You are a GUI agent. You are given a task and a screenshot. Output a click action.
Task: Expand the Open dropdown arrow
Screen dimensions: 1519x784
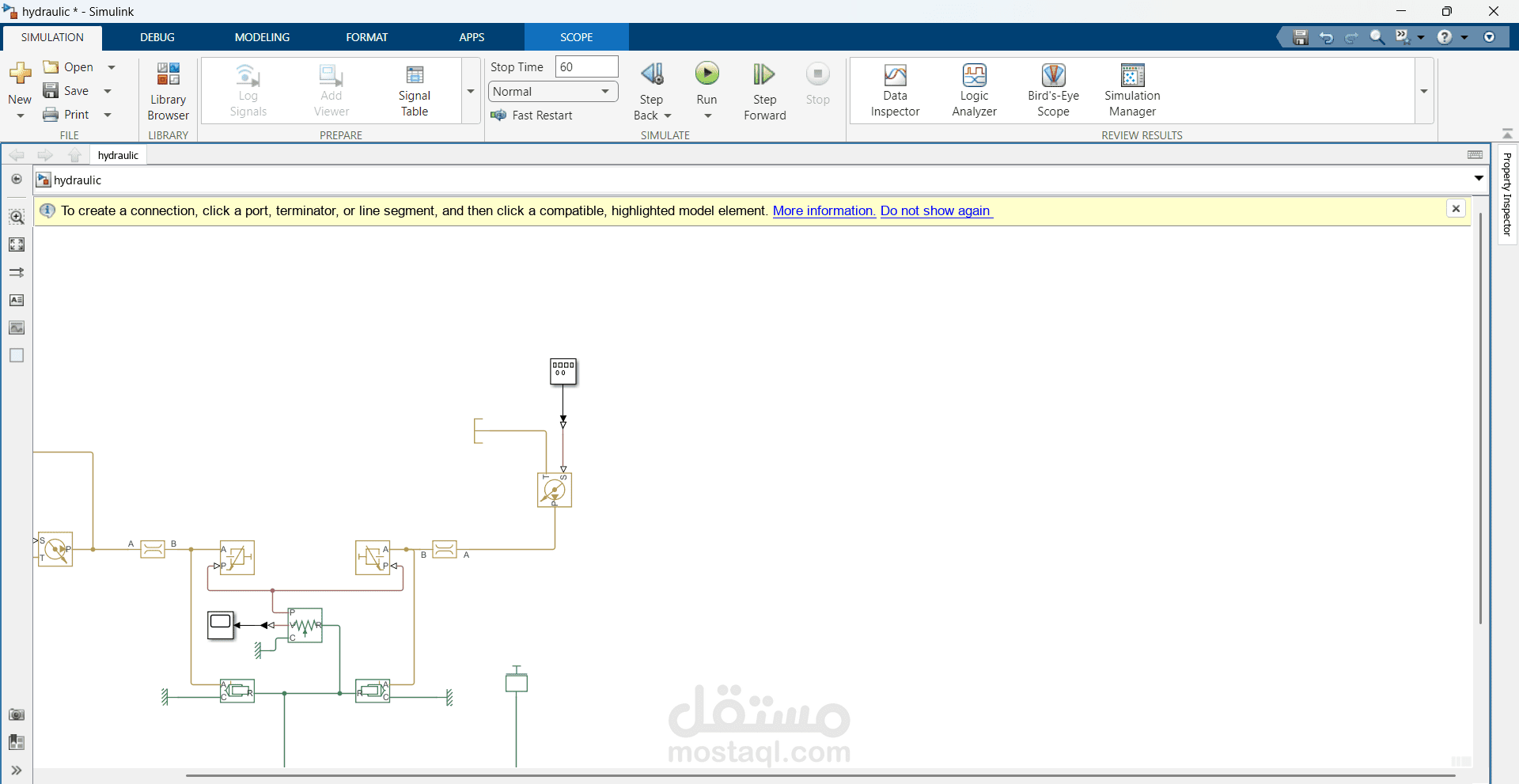coord(112,67)
